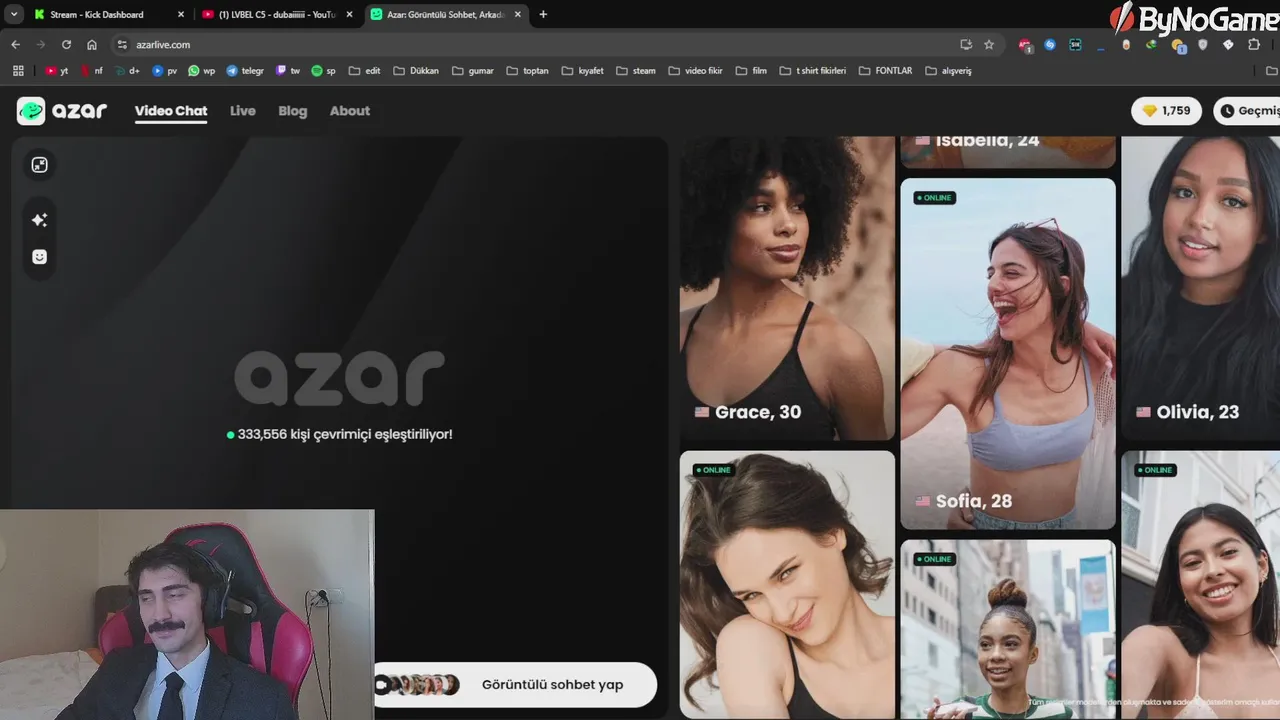Go back to previous page
The height and width of the screenshot is (720, 1280).
(15, 44)
